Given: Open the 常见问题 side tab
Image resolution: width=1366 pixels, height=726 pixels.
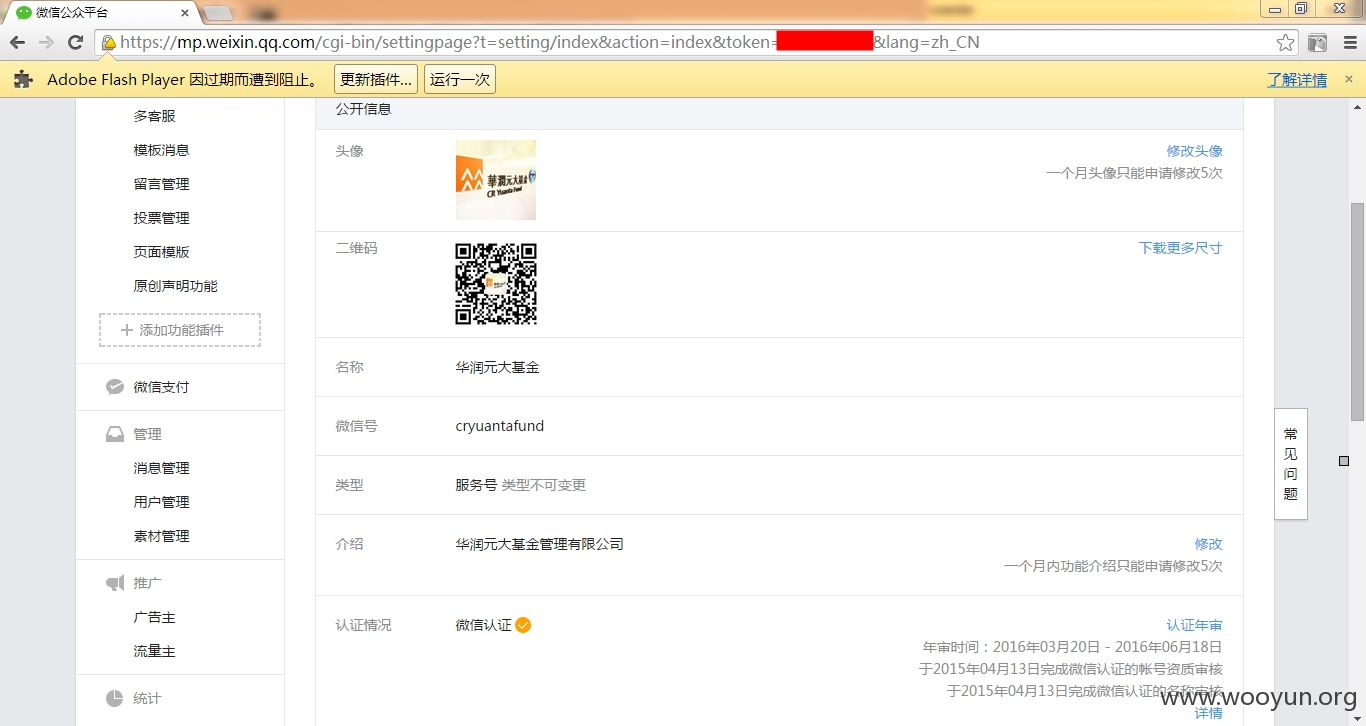Looking at the screenshot, I should 1290,464.
